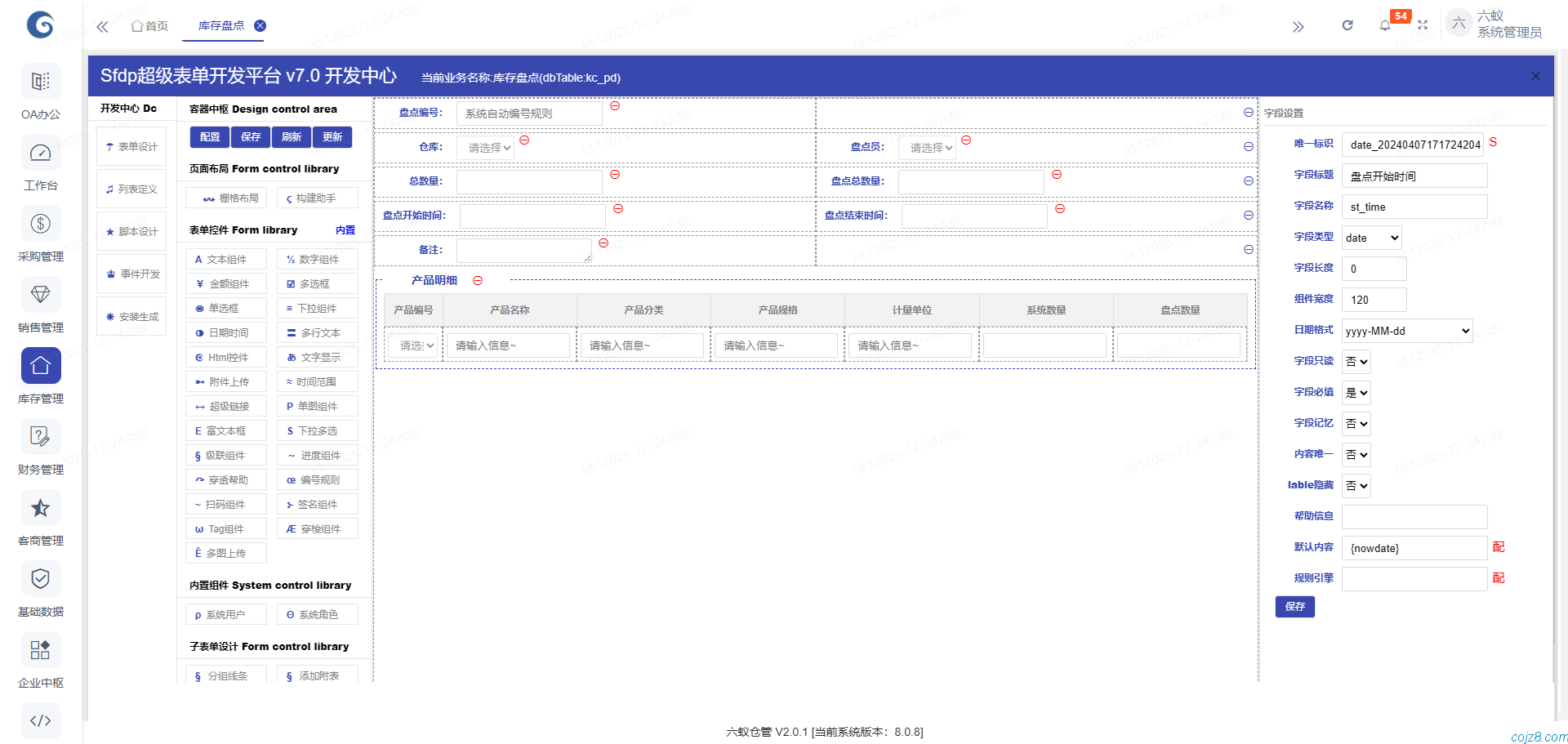
Task: Open the 字段类型 date dropdown
Action: pos(1371,238)
